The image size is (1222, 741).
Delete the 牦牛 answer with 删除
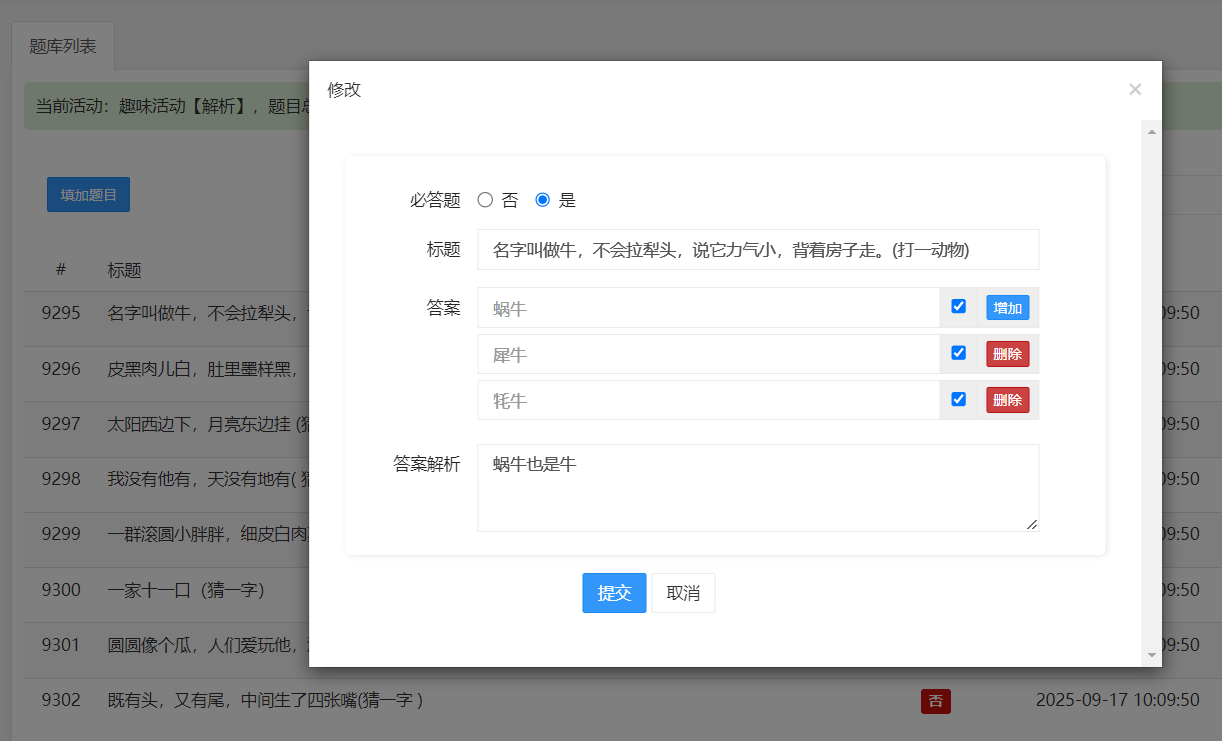(1007, 400)
